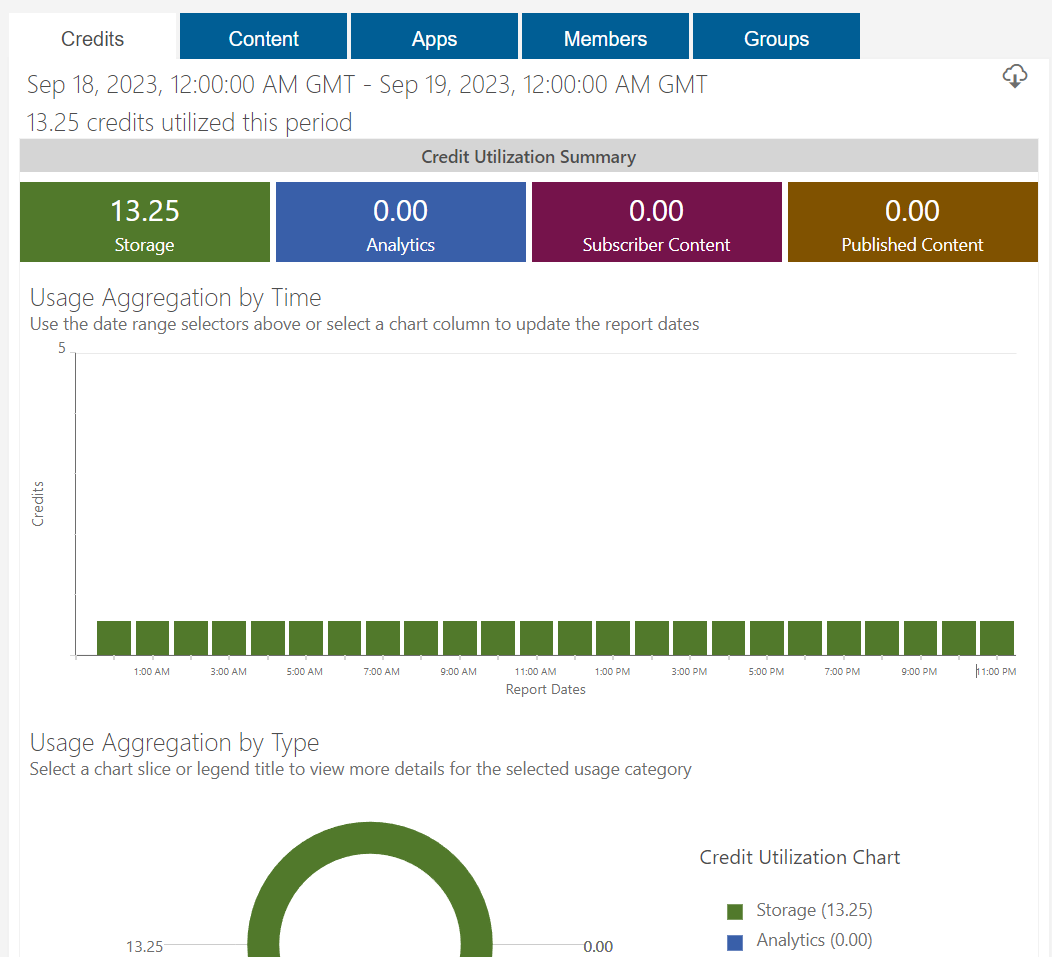1052x957 pixels.
Task: Open the Credits tab
Action: click(x=93, y=37)
